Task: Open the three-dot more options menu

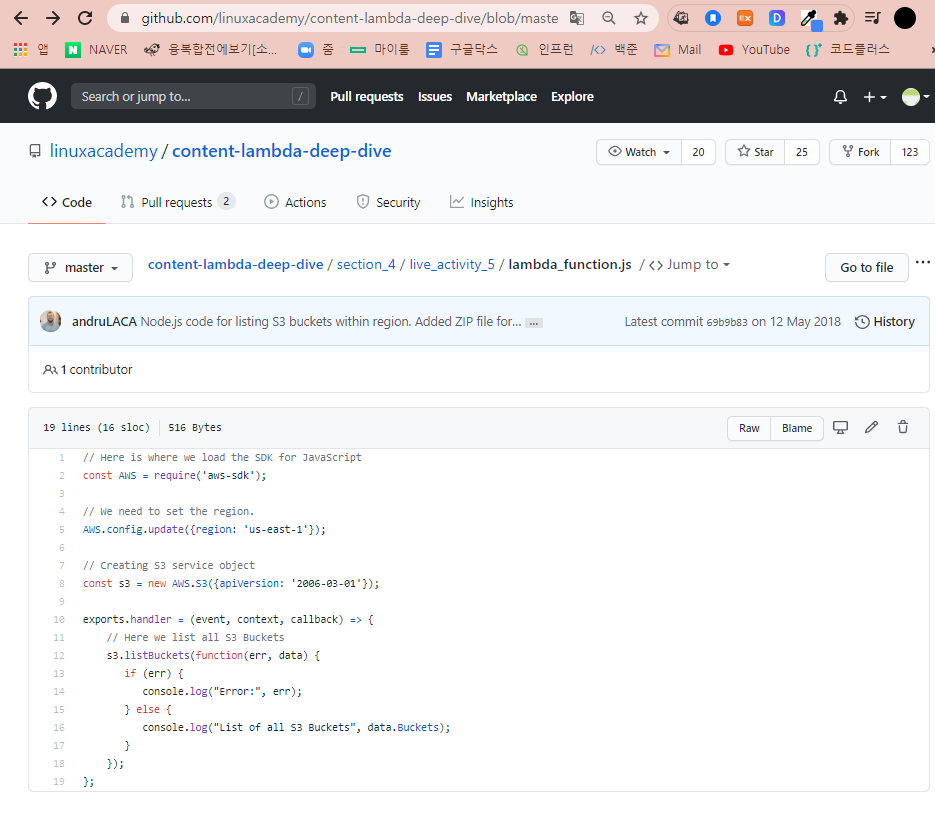Action: pos(922,262)
